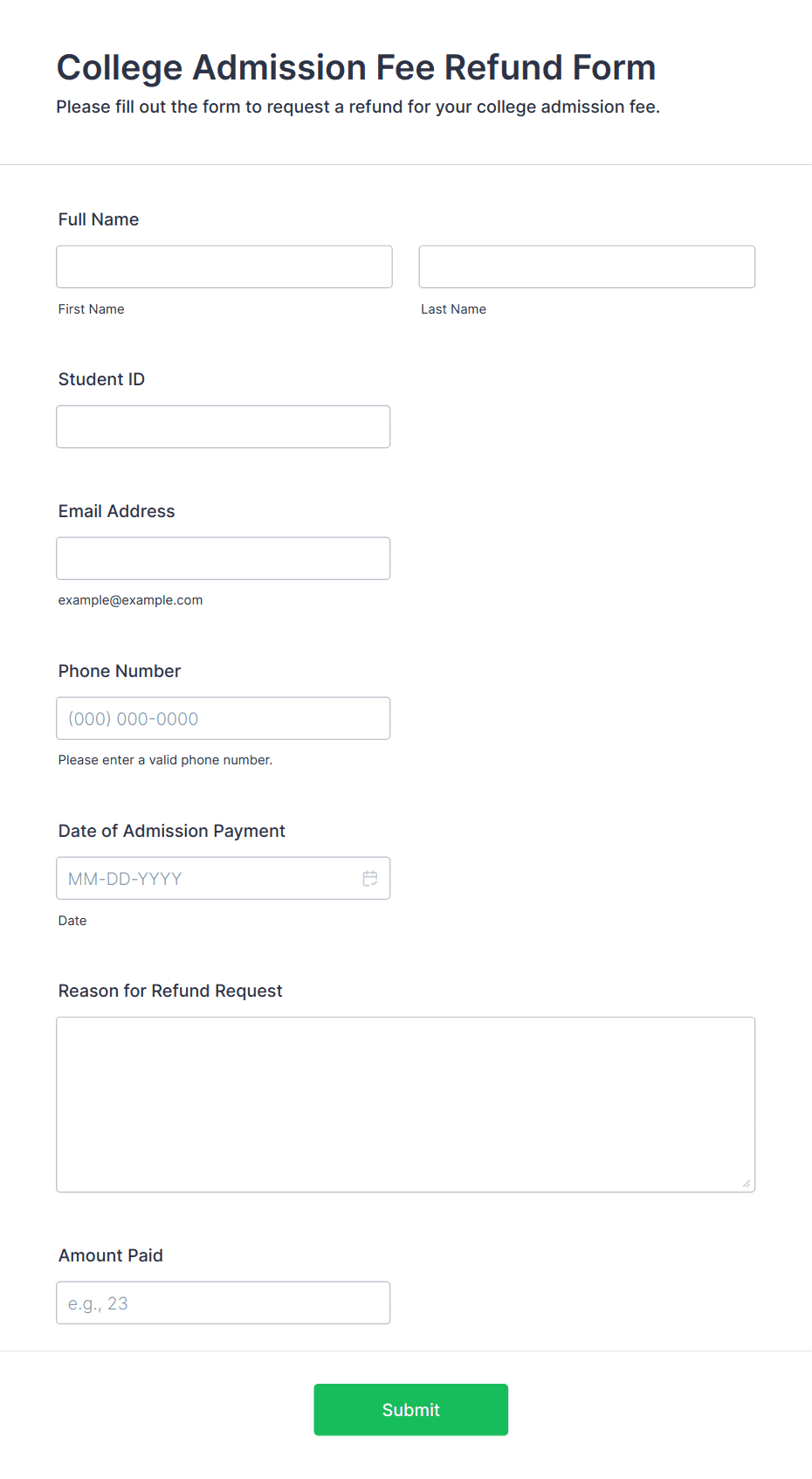Click the Student ID label
The width and height of the screenshot is (812, 1479).
coord(101,379)
